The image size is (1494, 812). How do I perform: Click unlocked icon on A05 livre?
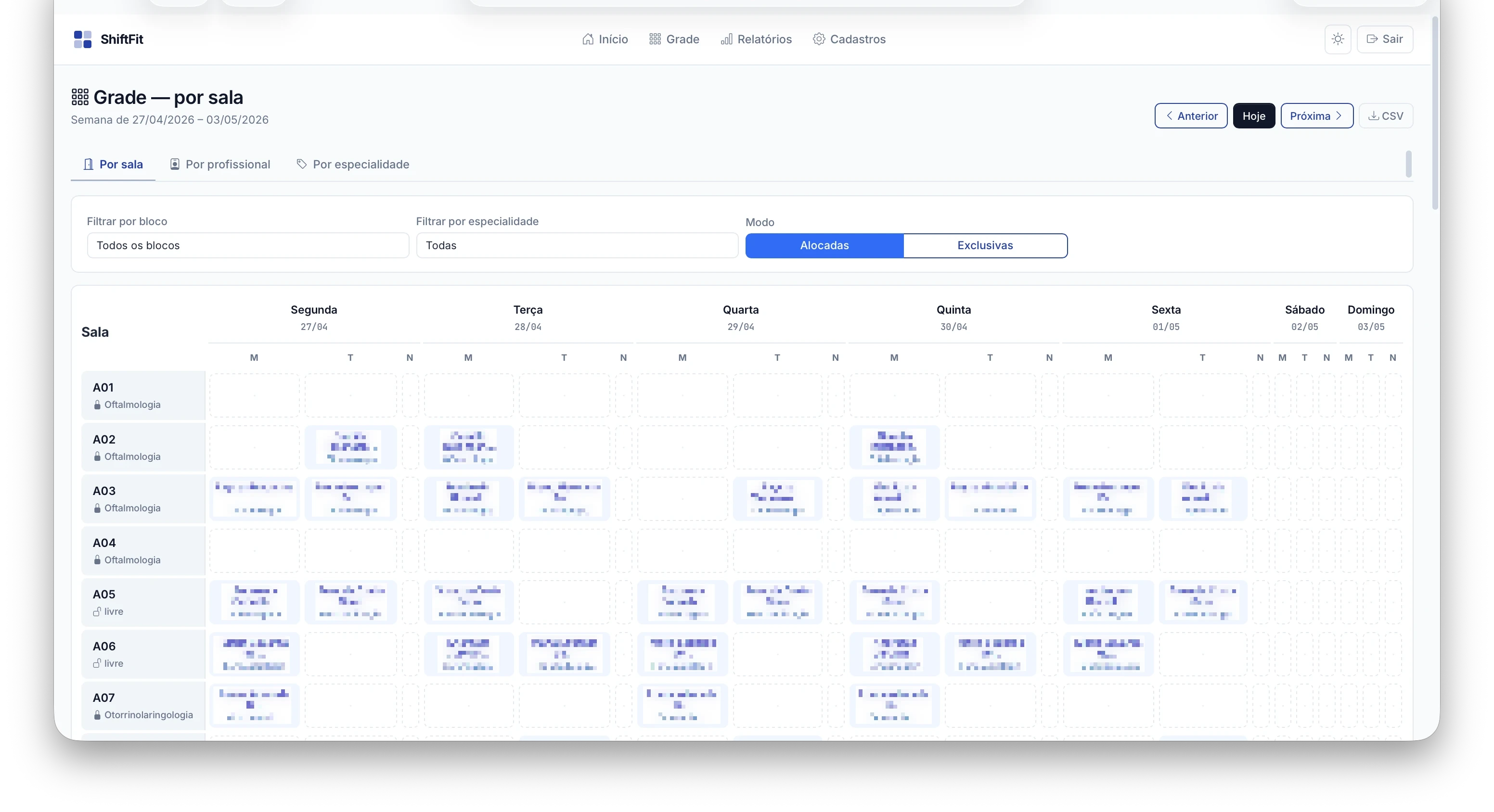tap(97, 611)
